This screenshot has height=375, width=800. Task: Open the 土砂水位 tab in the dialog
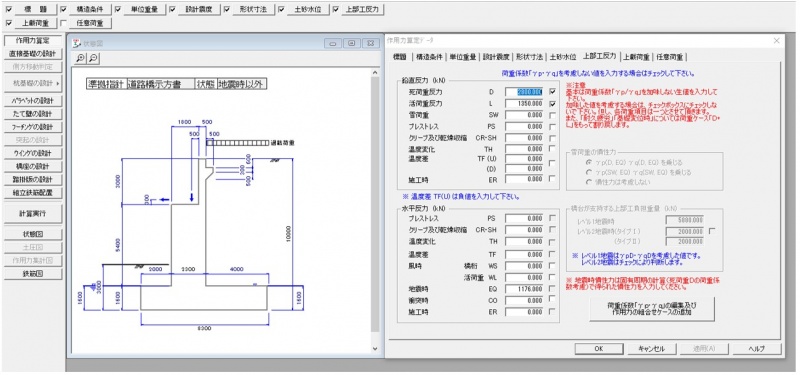(563, 57)
